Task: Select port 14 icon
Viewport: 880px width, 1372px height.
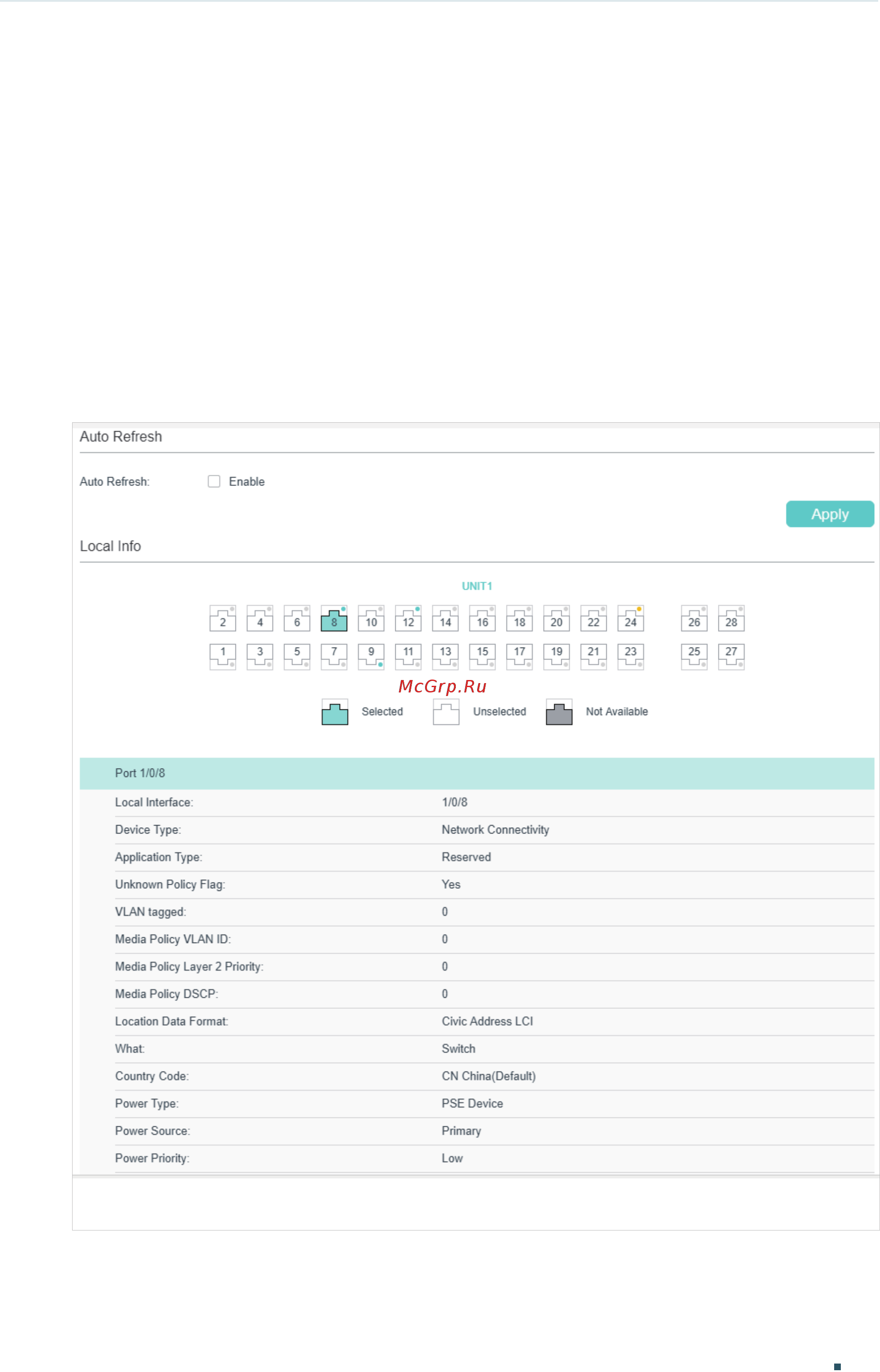Action: click(446, 619)
